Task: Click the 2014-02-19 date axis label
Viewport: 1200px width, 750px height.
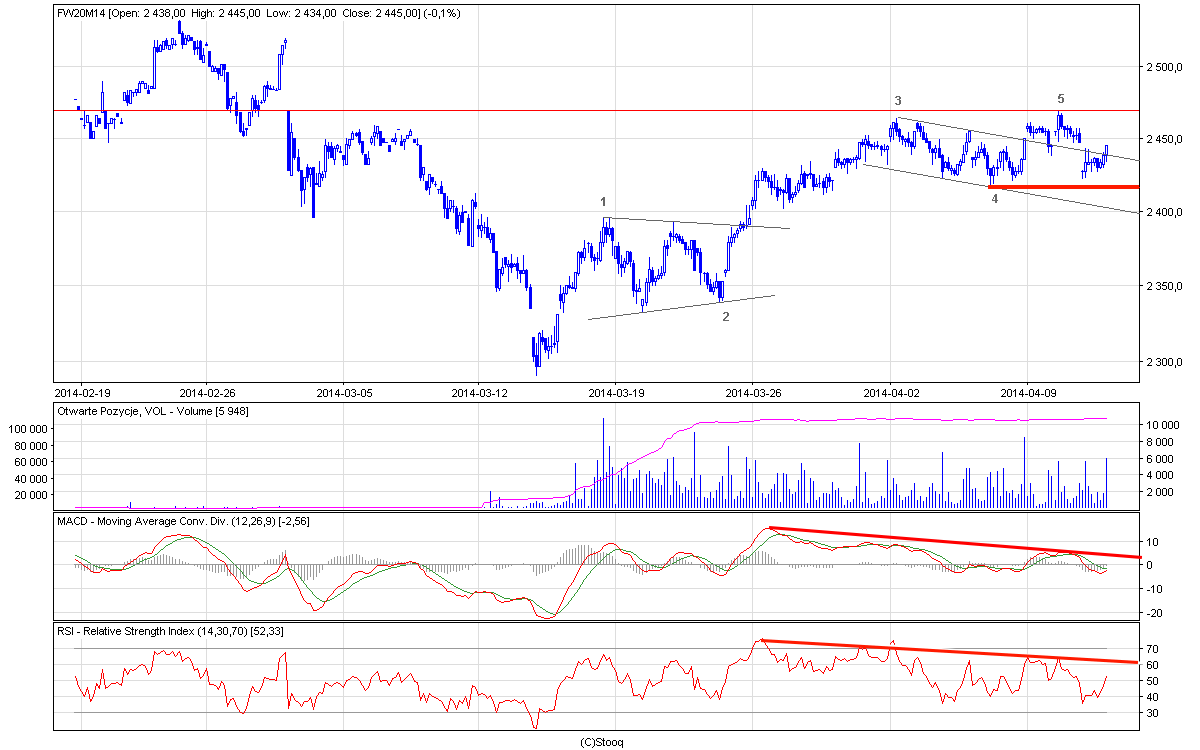Action: (x=81, y=392)
